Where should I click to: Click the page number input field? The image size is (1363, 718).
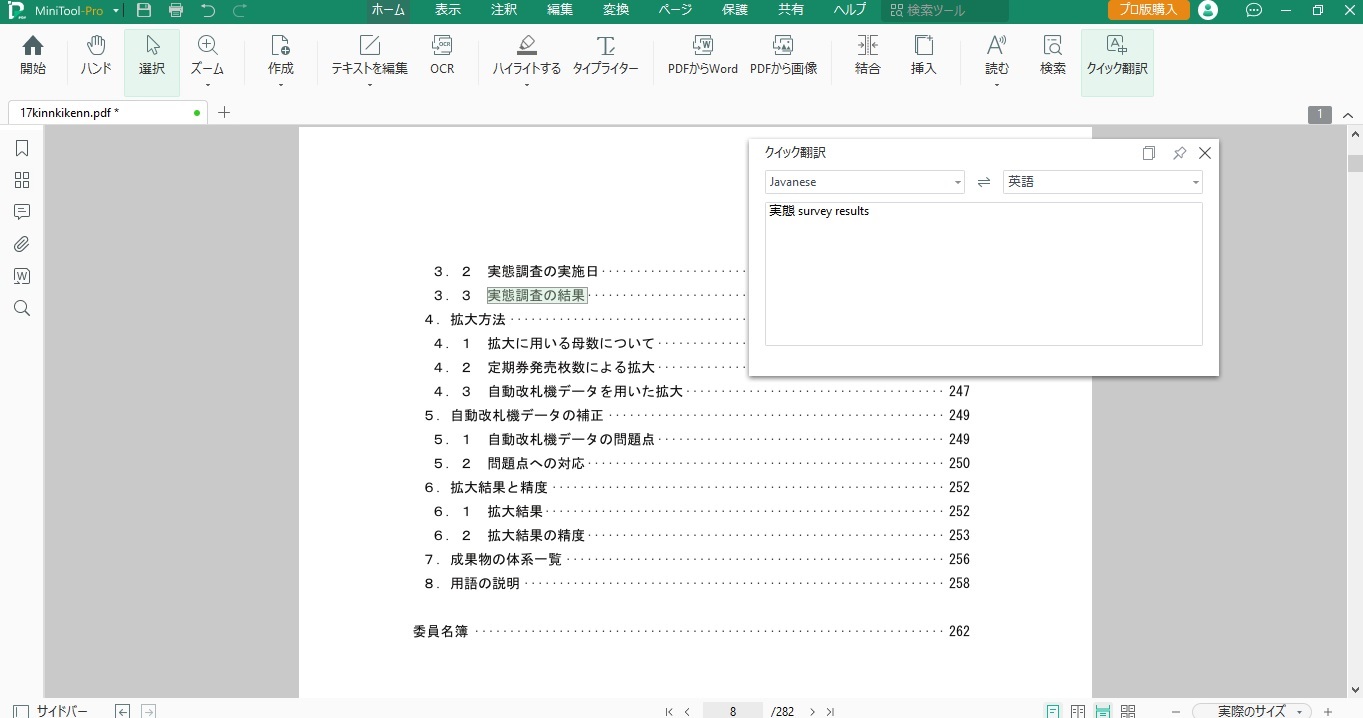pos(733,711)
